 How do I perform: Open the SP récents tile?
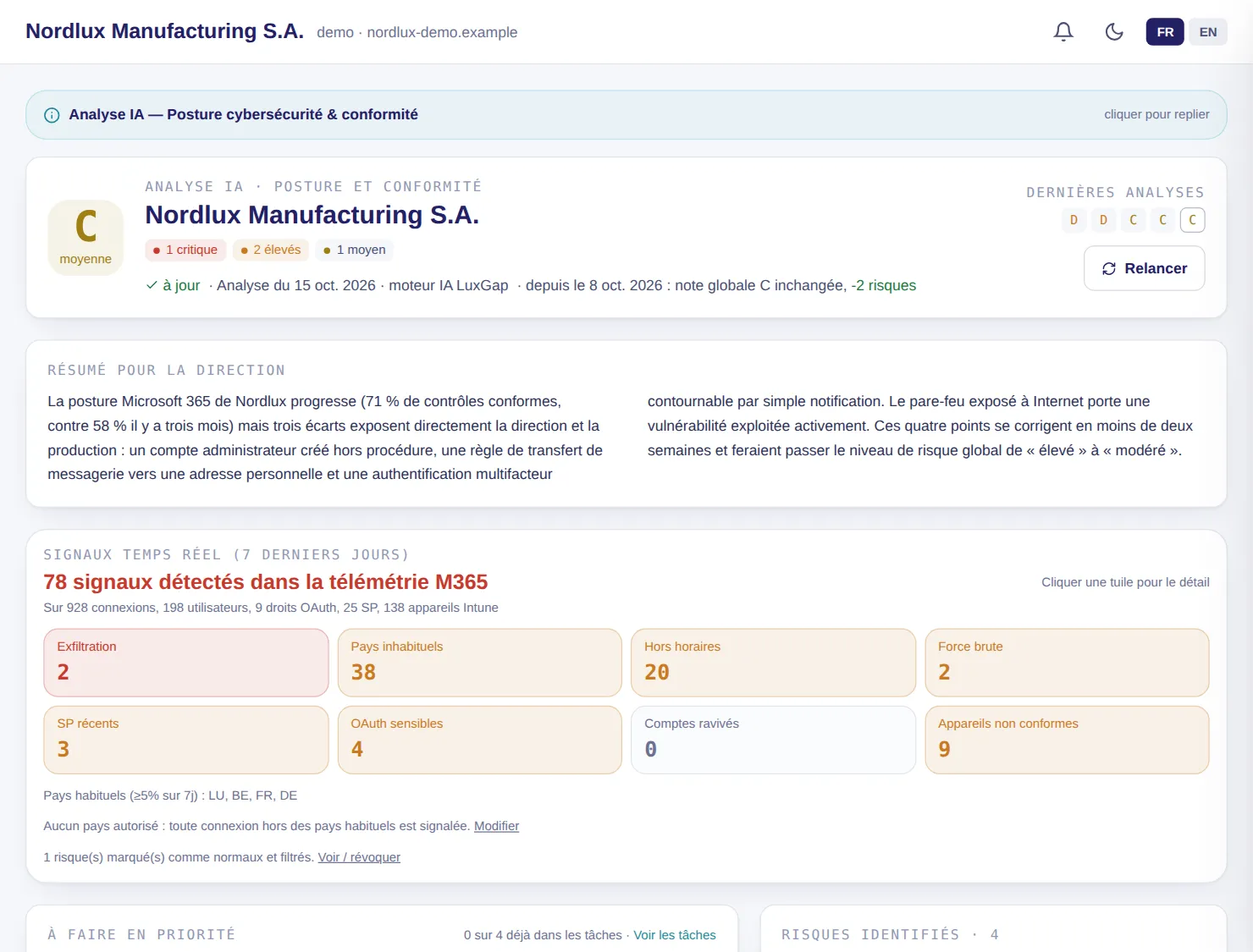(186, 740)
